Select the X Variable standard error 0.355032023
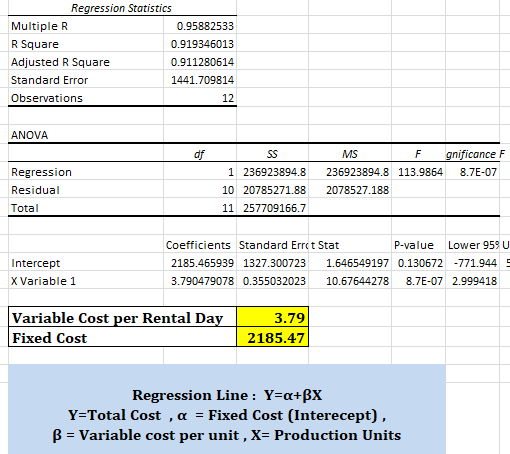 tap(272, 281)
